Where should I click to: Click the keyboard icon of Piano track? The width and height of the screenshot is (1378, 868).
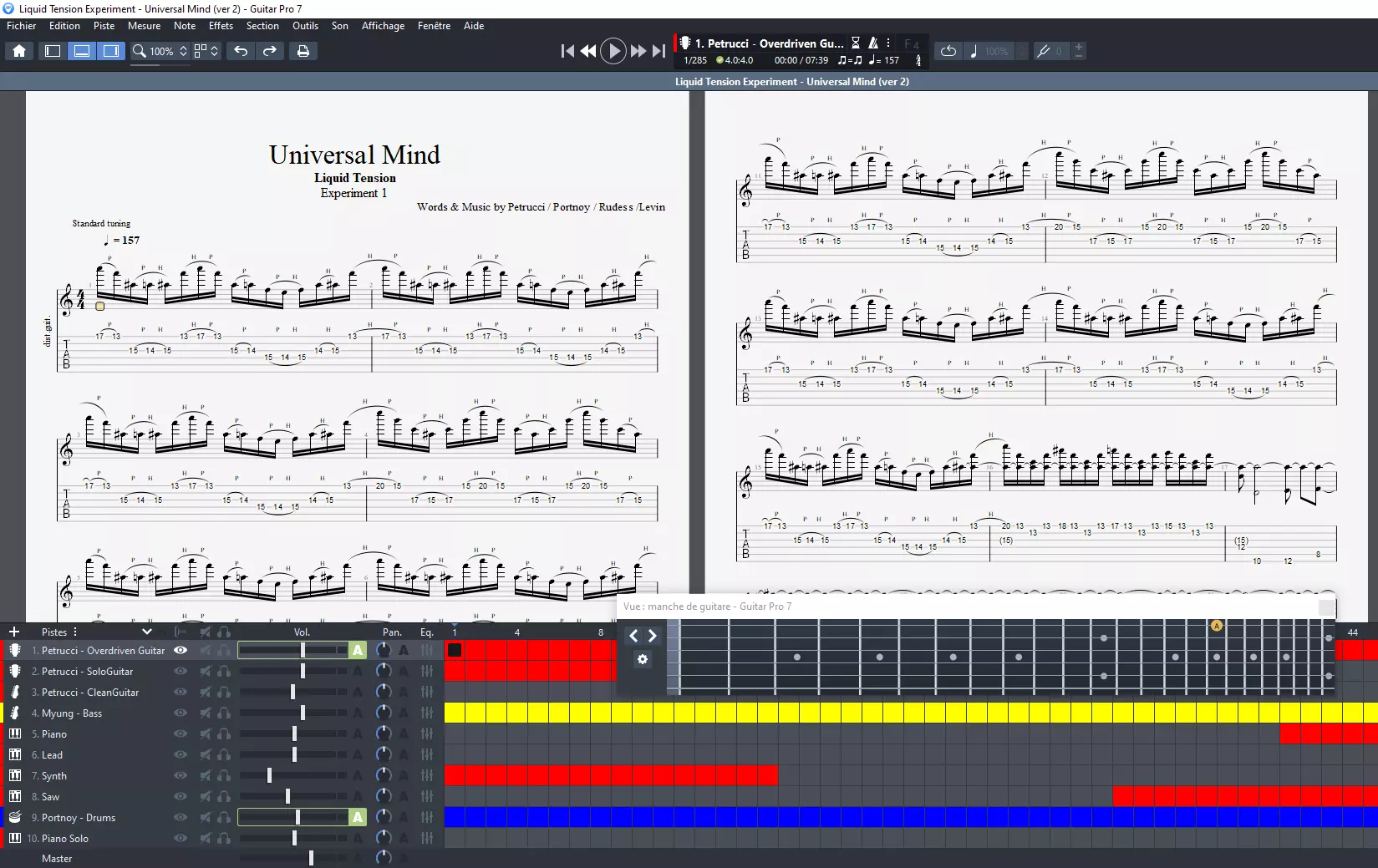click(15, 733)
